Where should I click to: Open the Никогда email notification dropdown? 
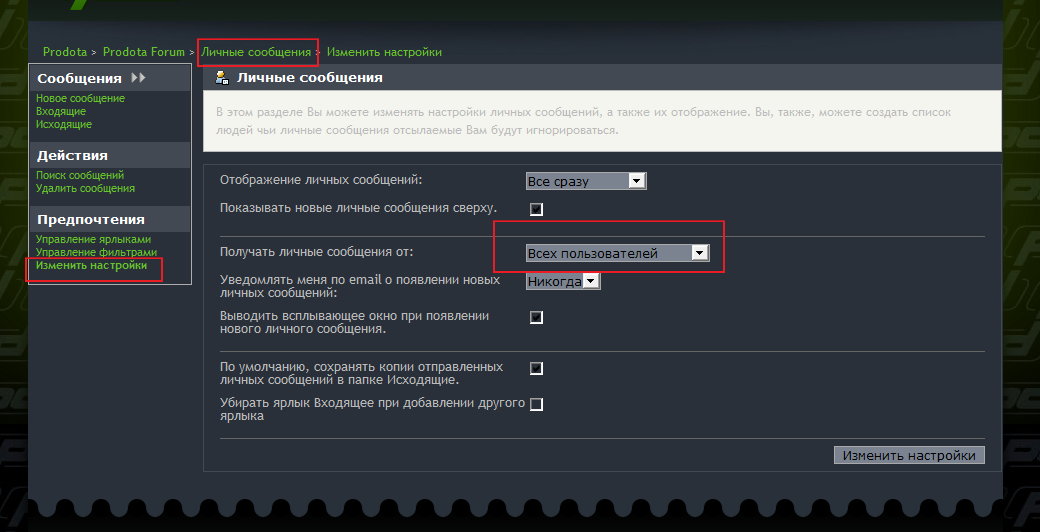click(563, 282)
